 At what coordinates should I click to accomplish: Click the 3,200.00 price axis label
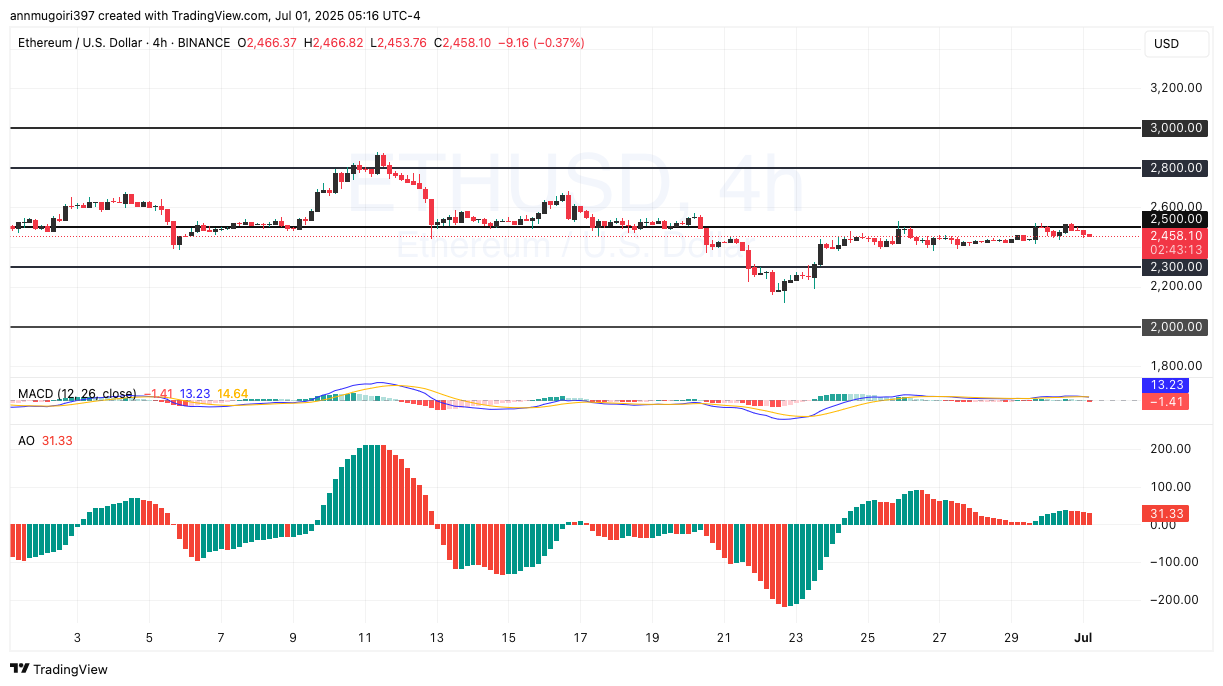(x=1175, y=88)
